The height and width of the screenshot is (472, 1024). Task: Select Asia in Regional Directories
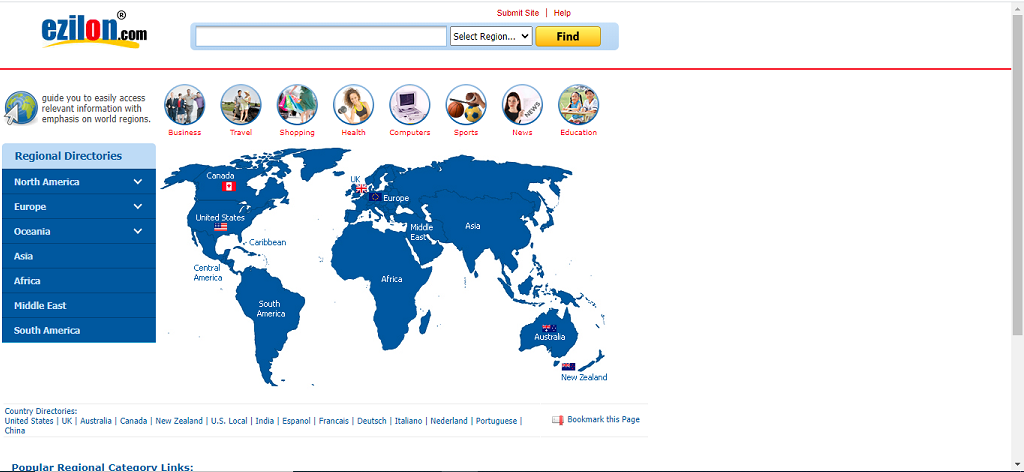(x=24, y=256)
